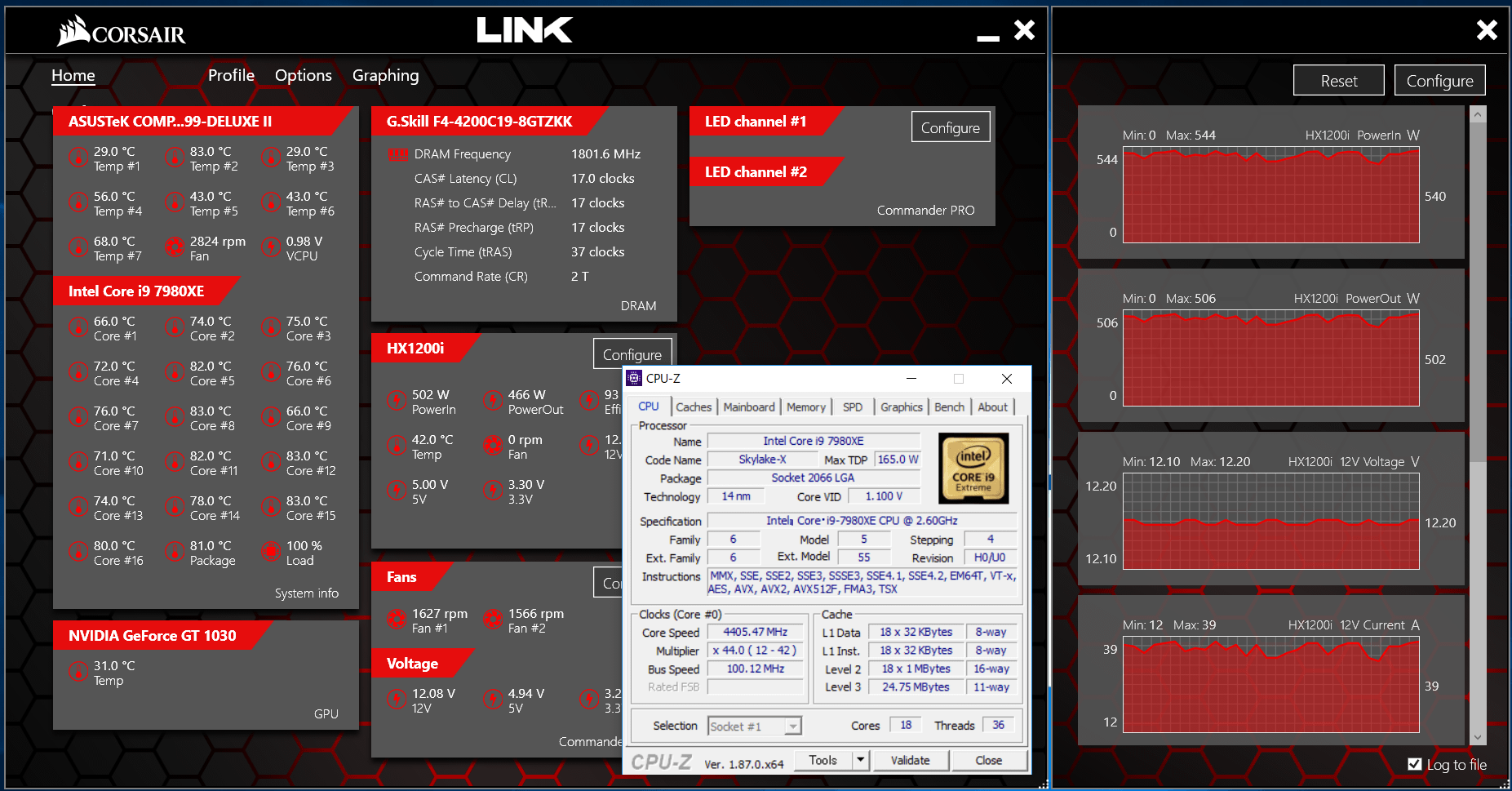The height and width of the screenshot is (791, 1512).
Task: Open the Memory tab in CPU-Z
Action: [x=806, y=407]
